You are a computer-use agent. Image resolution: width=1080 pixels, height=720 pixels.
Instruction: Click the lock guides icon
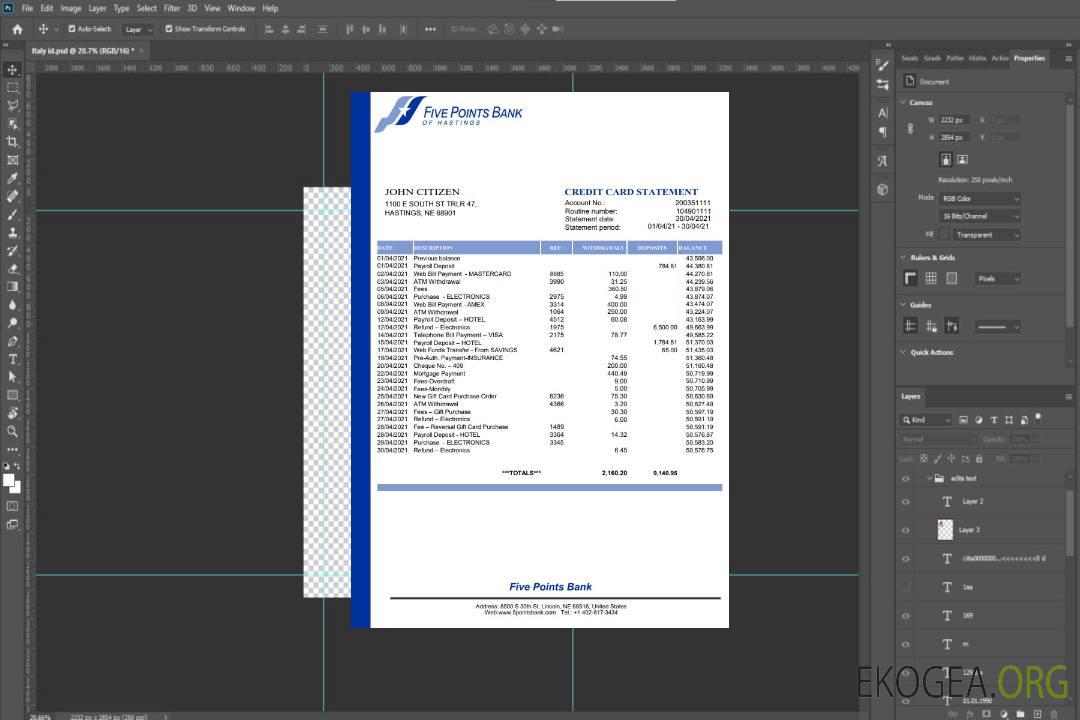931,326
